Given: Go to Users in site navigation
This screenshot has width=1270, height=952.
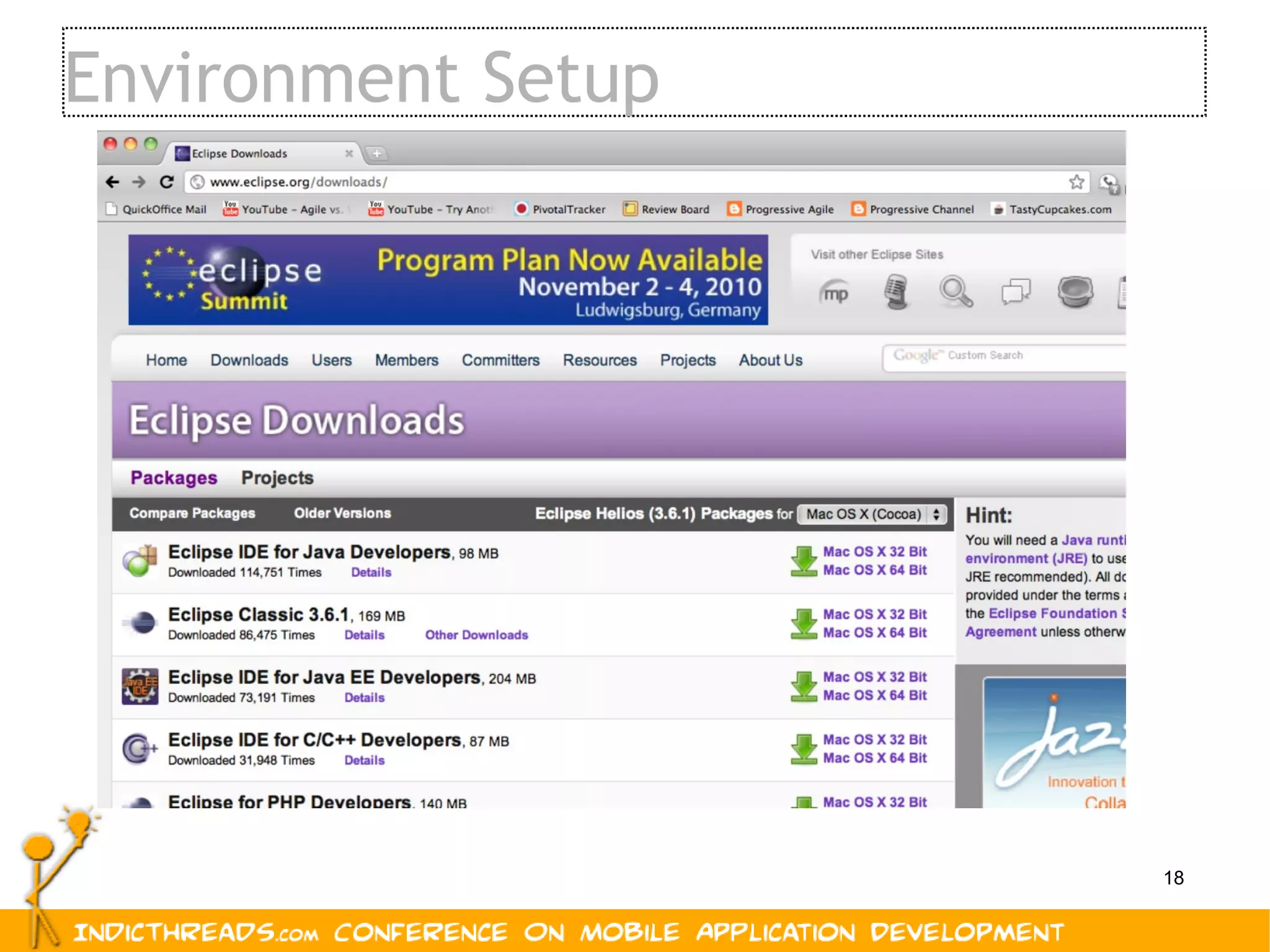Looking at the screenshot, I should (x=332, y=360).
